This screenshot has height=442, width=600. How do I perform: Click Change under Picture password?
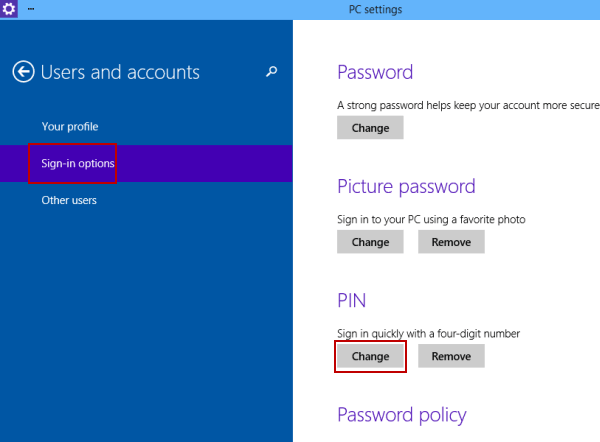(370, 242)
